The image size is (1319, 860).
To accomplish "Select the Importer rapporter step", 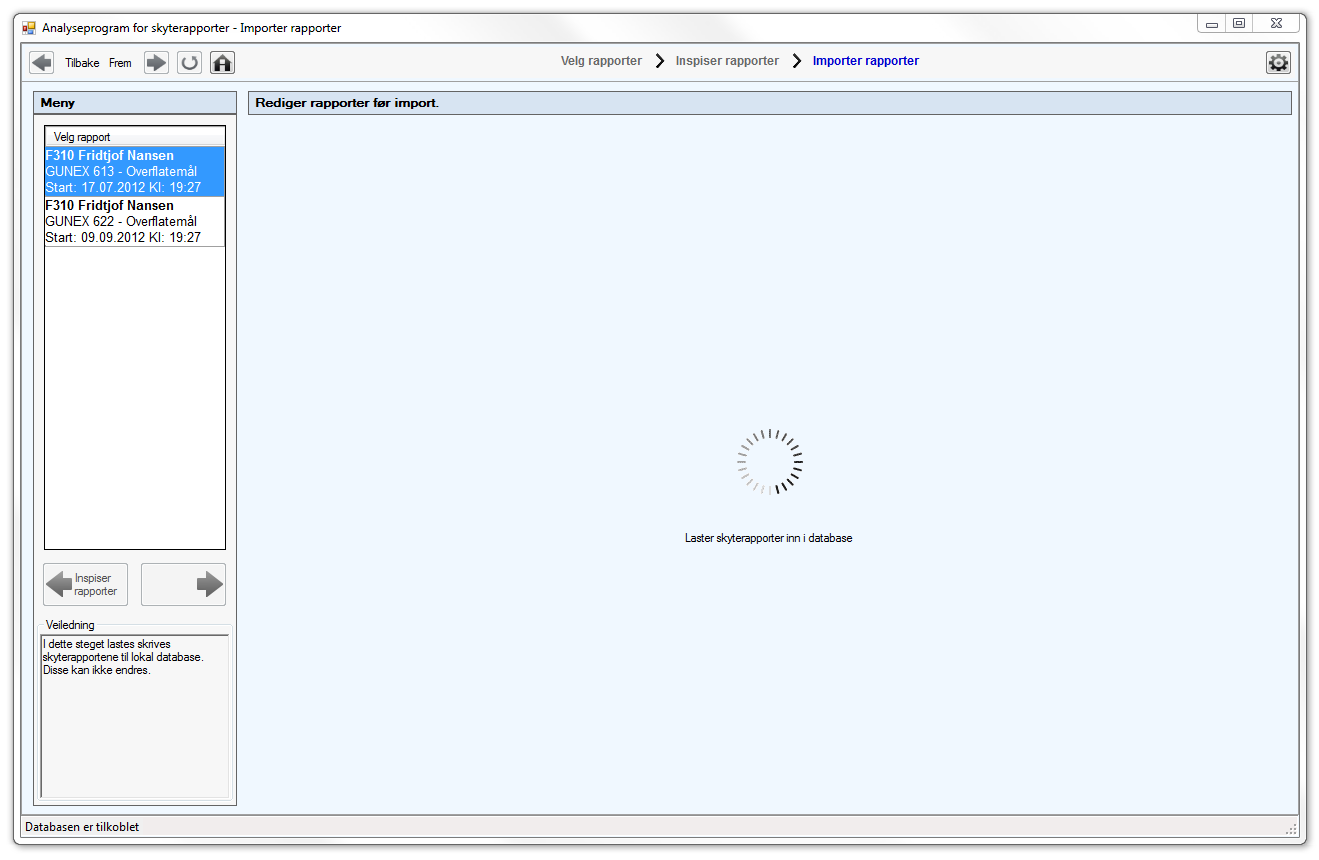I will coord(866,61).
